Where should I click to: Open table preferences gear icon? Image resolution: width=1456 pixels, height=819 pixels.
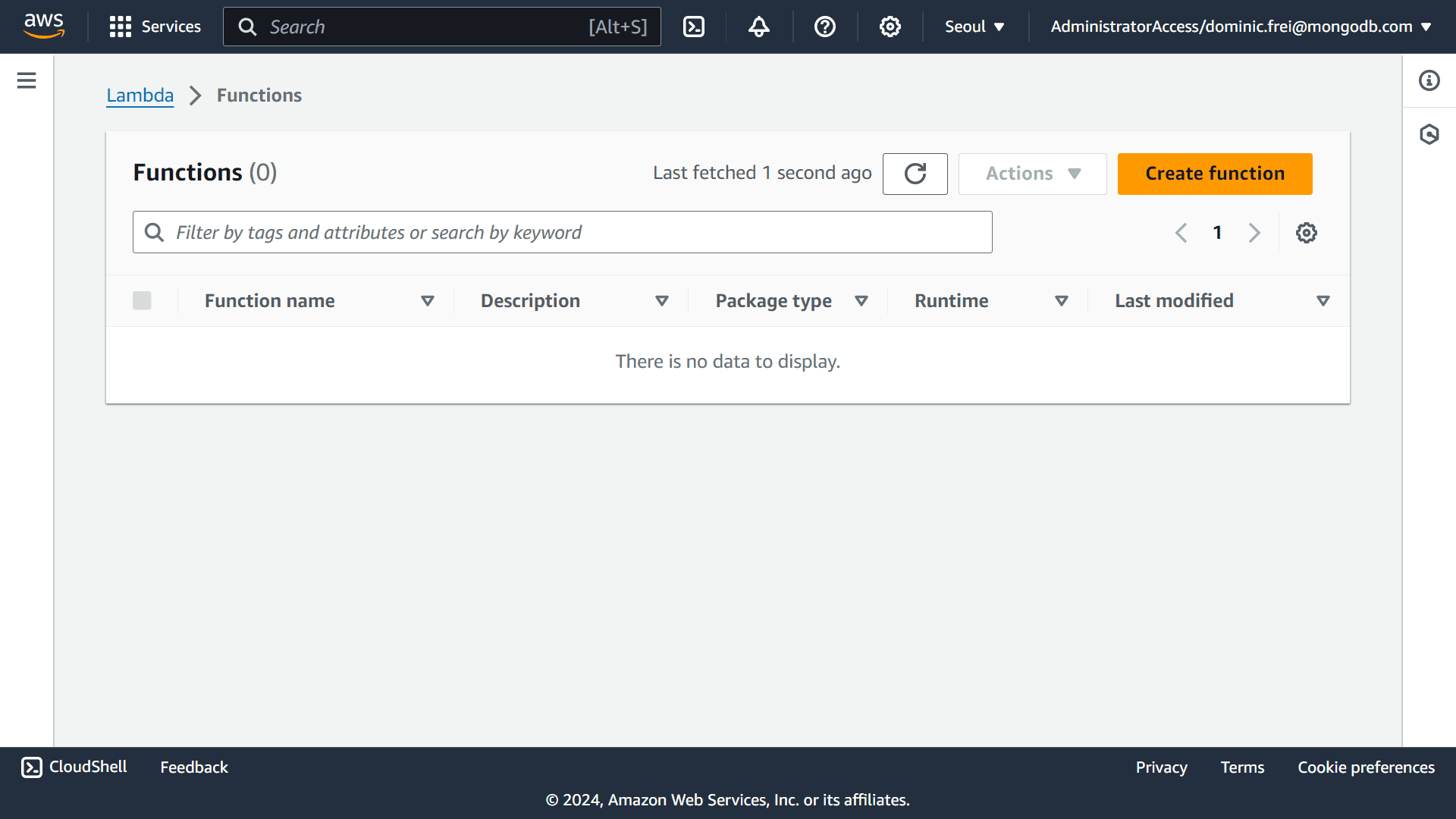[1307, 233]
